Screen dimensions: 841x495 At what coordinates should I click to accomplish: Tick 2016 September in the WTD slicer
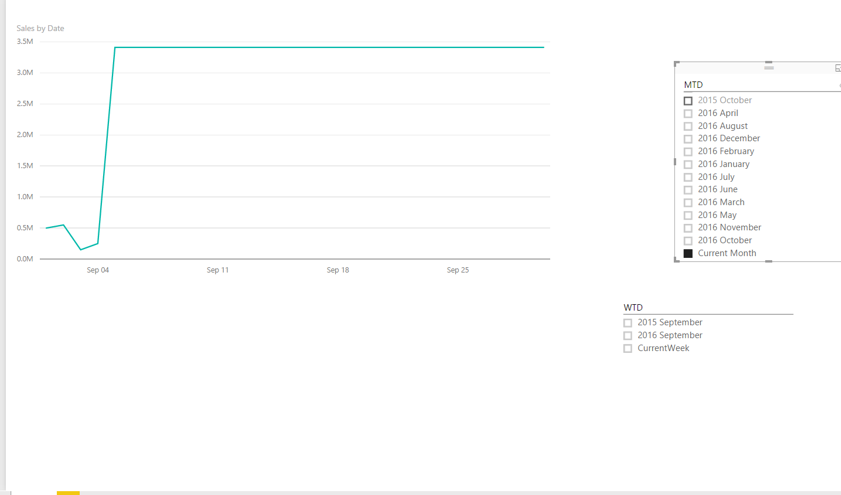click(628, 336)
